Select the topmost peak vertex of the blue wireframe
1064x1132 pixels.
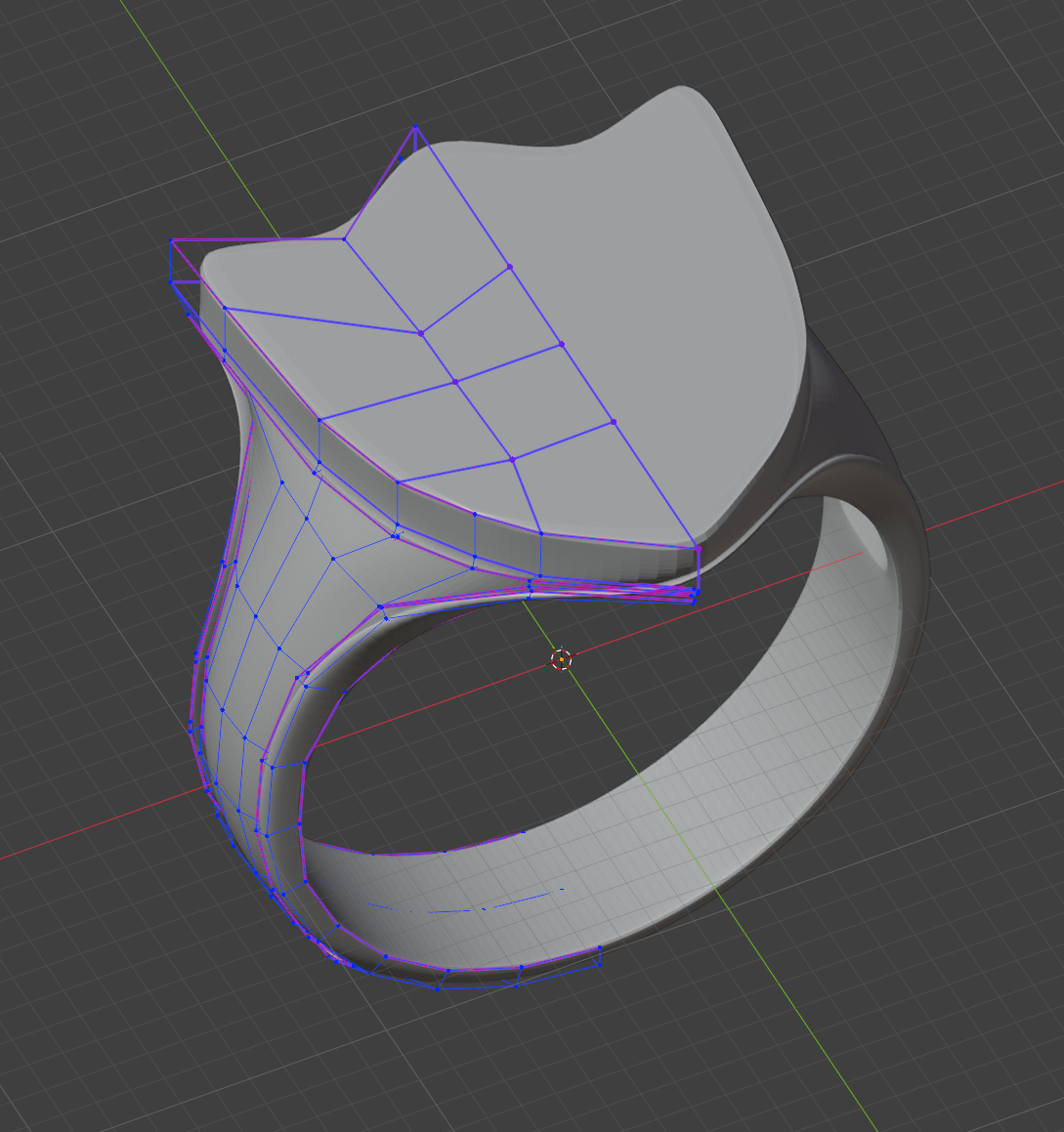pos(415,127)
